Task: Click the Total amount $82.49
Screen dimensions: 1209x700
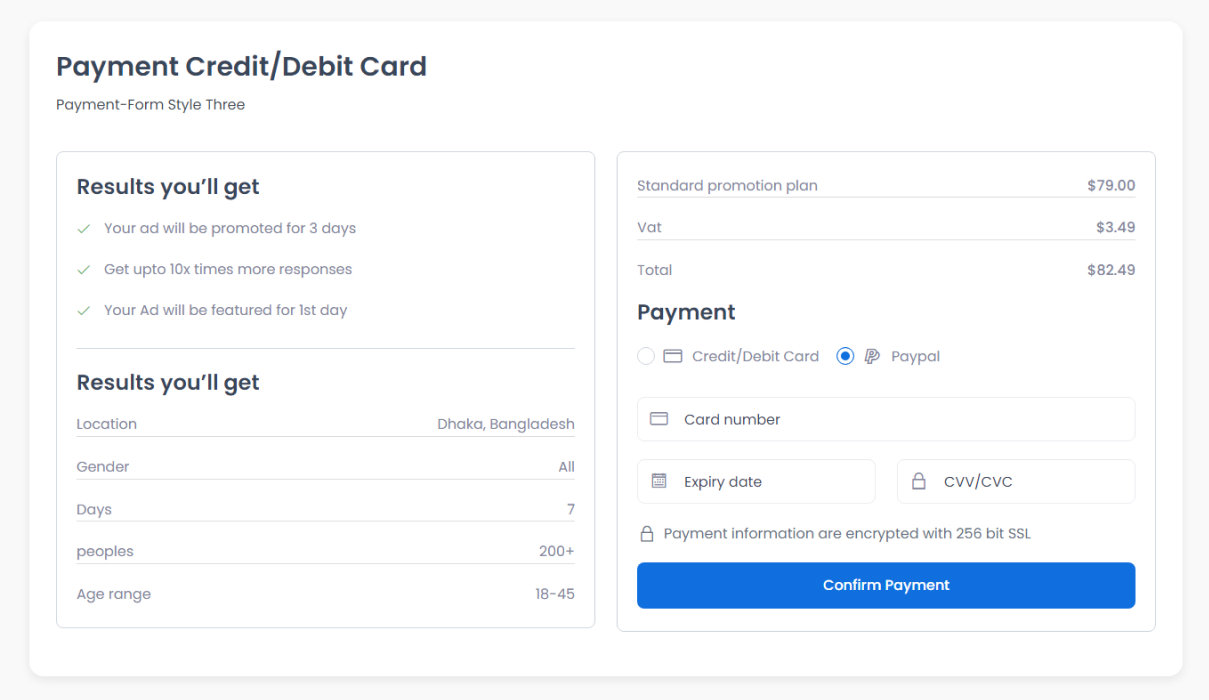Action: [1111, 270]
